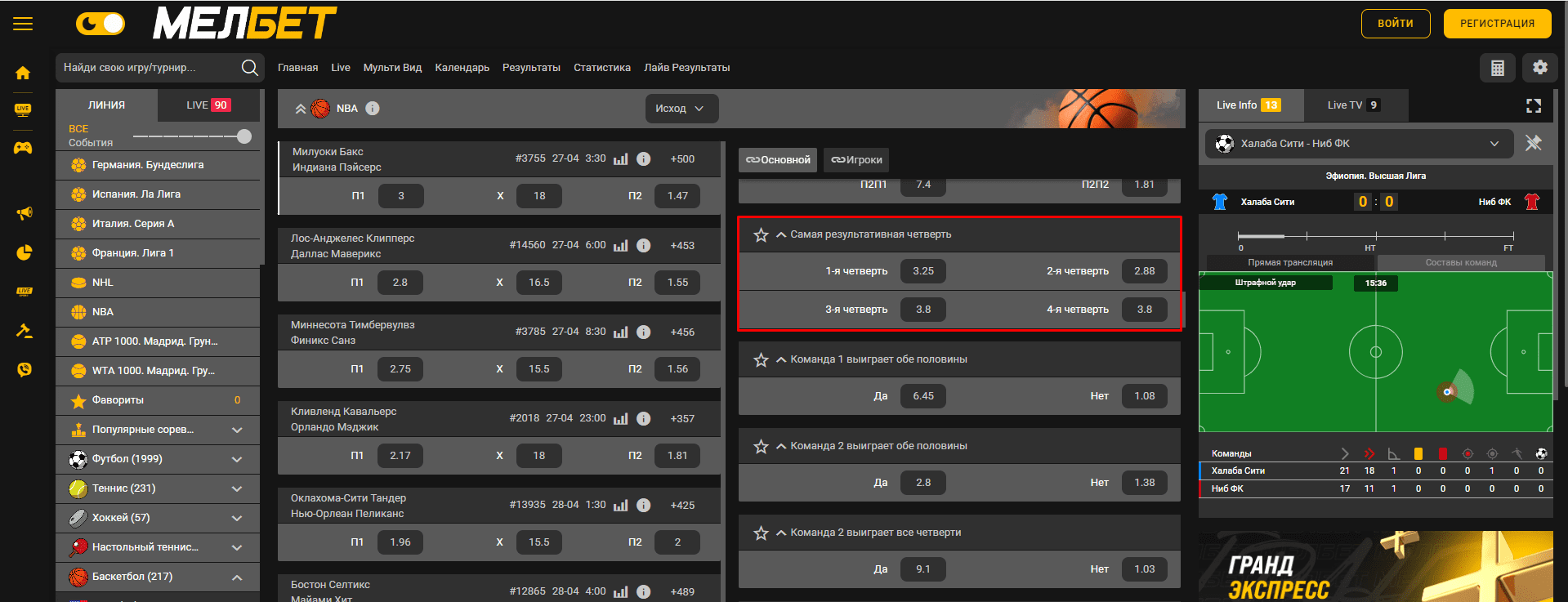Select NHL in the sports list

point(158,283)
